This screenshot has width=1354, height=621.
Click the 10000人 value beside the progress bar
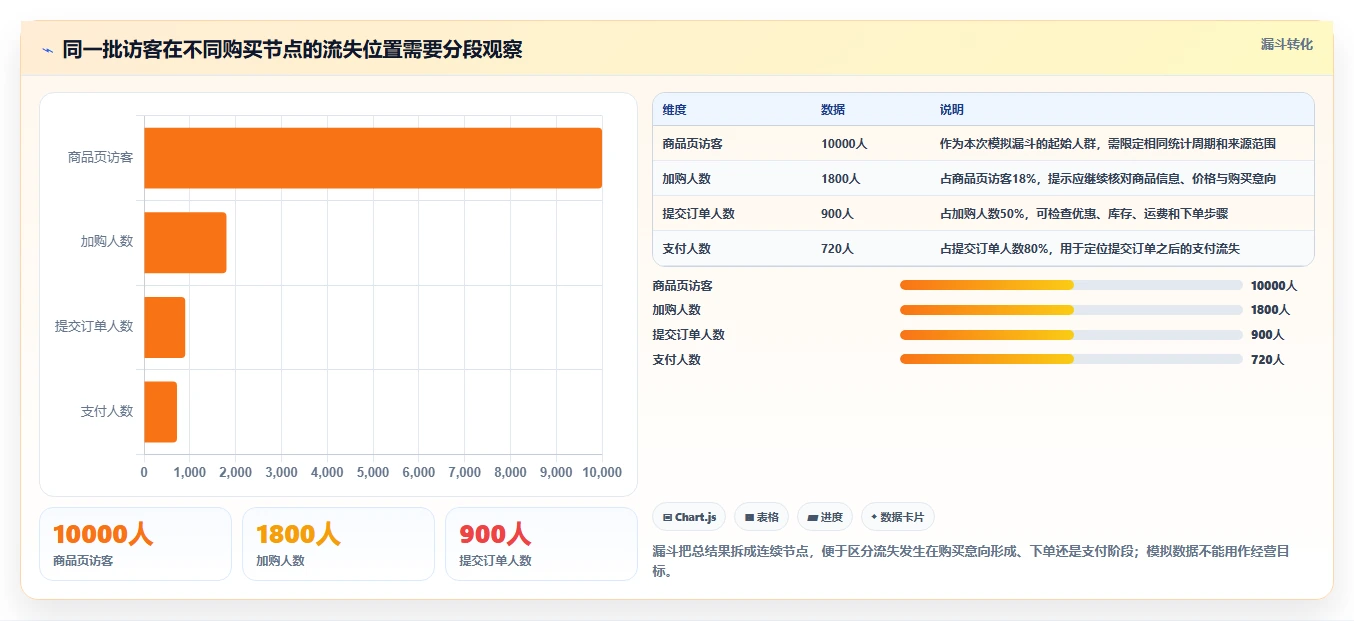pos(1274,285)
